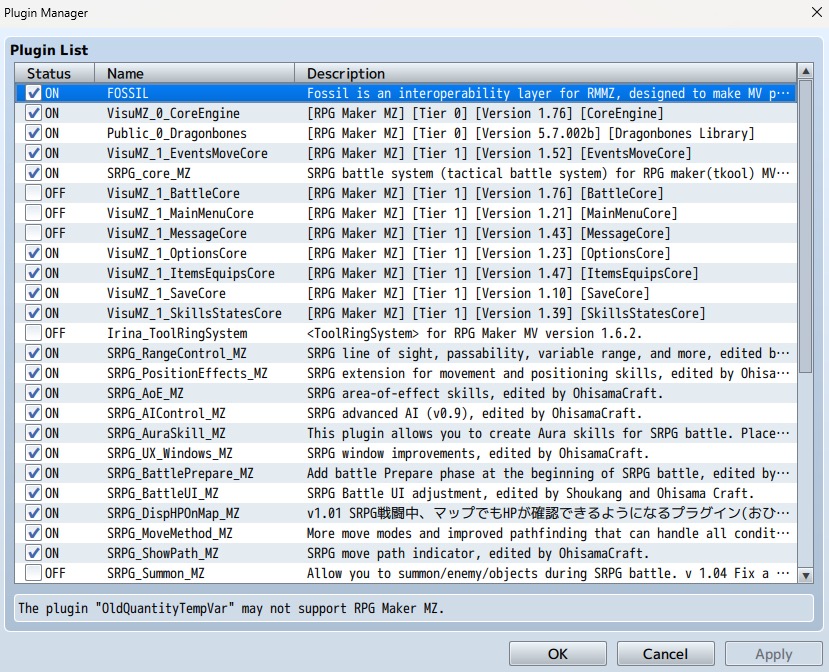Select SRPG_AoE_MZ plugin name

point(145,393)
